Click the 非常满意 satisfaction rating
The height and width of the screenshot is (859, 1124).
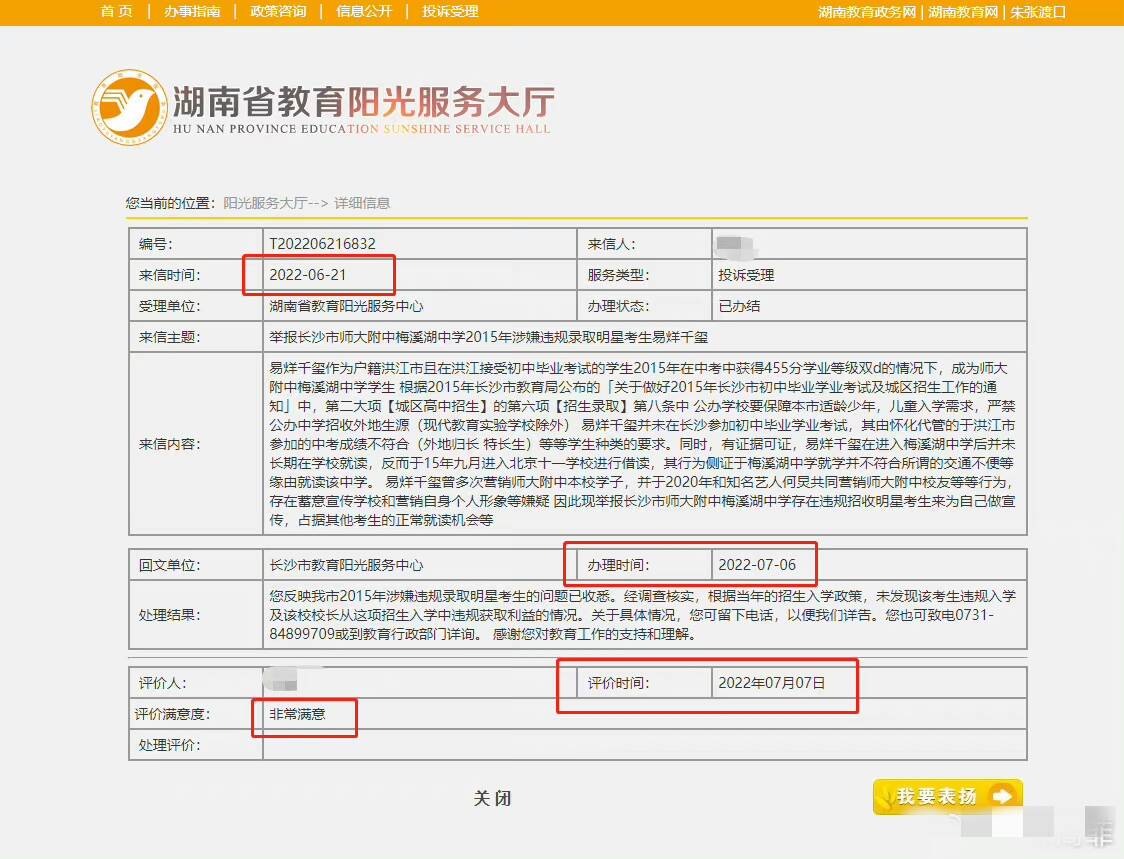click(298, 714)
